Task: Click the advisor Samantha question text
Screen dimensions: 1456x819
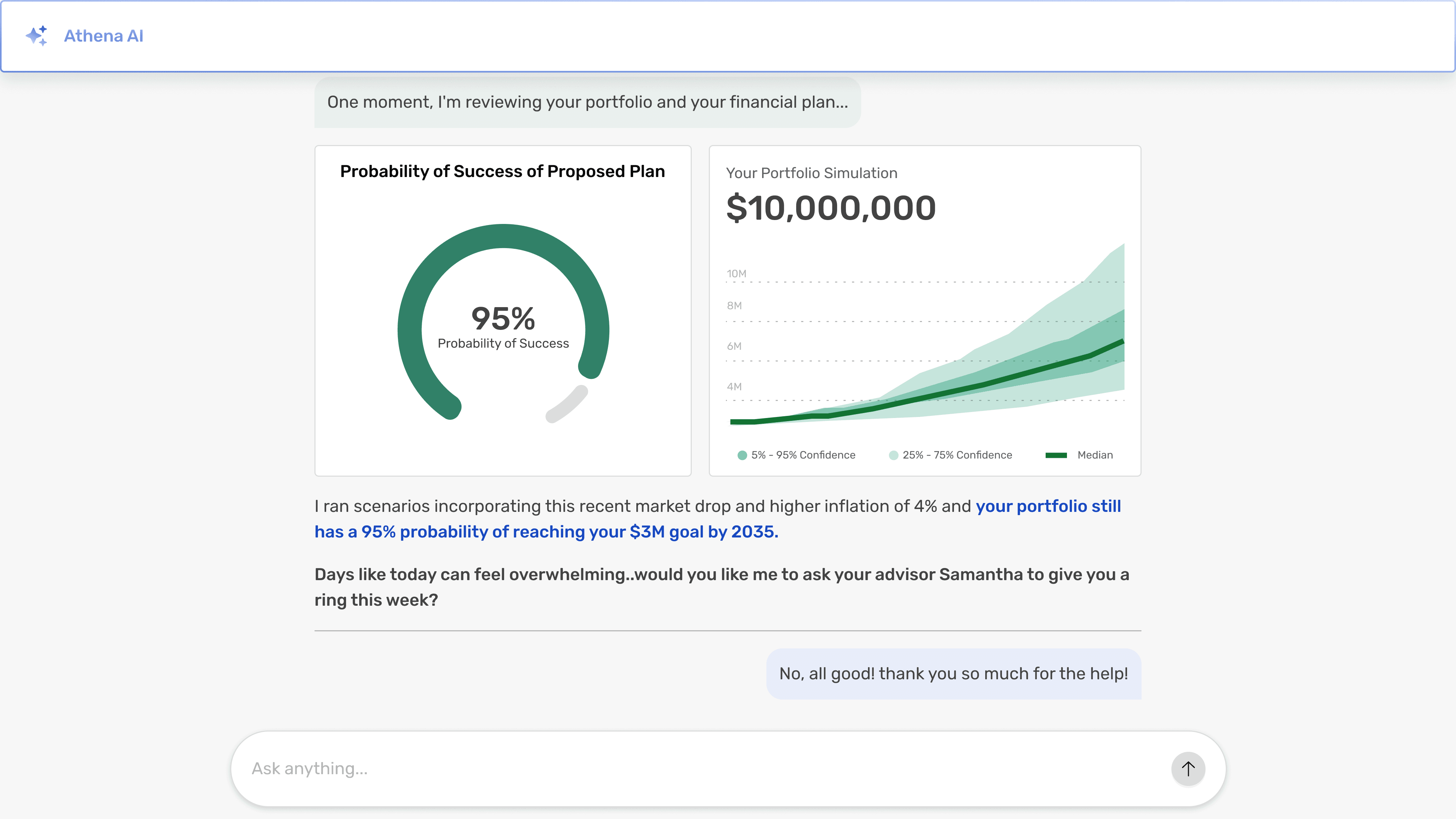Action: click(x=722, y=587)
